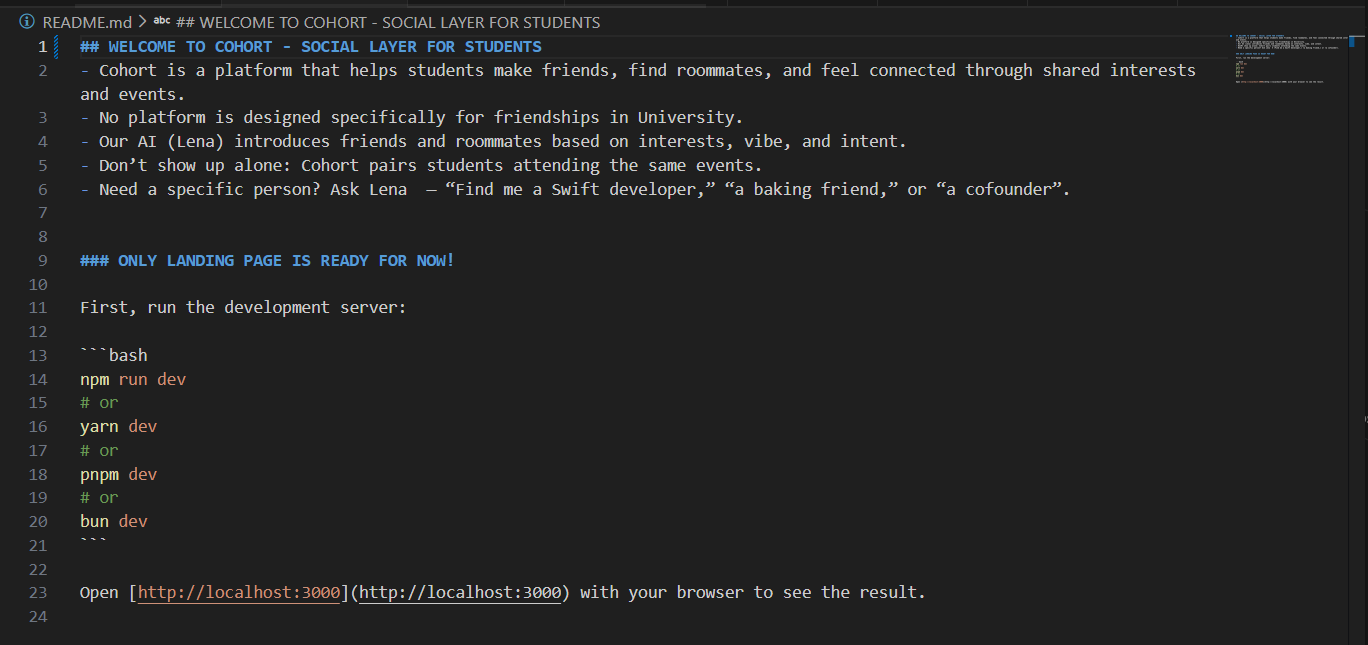Image resolution: width=1368 pixels, height=645 pixels.
Task: Click line number 13 in the gutter
Action: (38, 356)
